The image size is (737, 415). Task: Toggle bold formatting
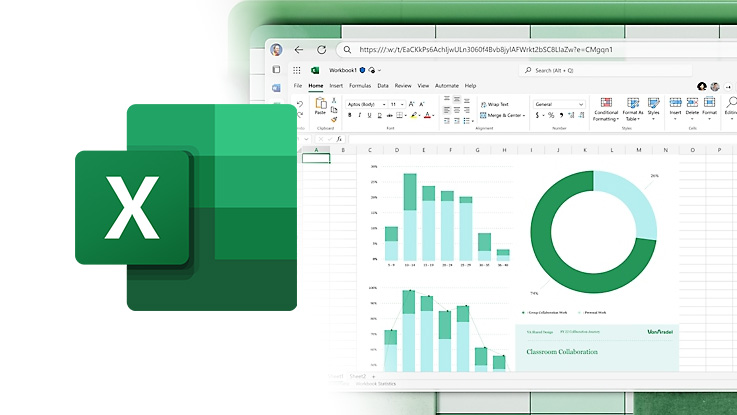tap(349, 115)
